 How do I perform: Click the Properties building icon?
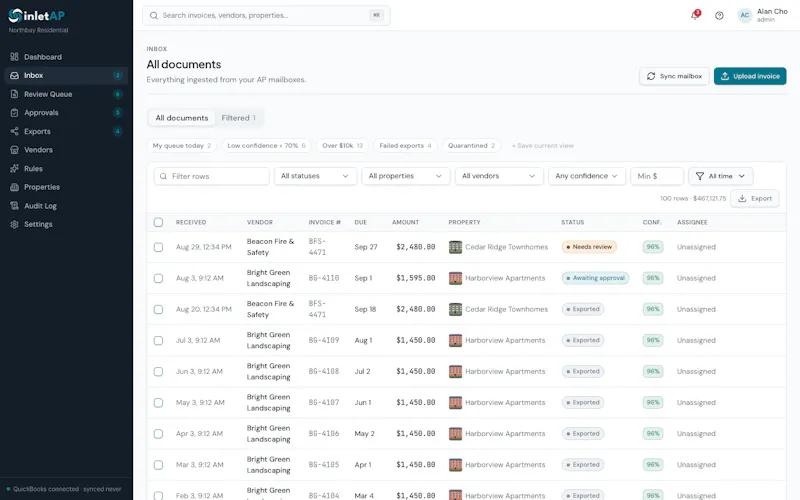[x=14, y=187]
